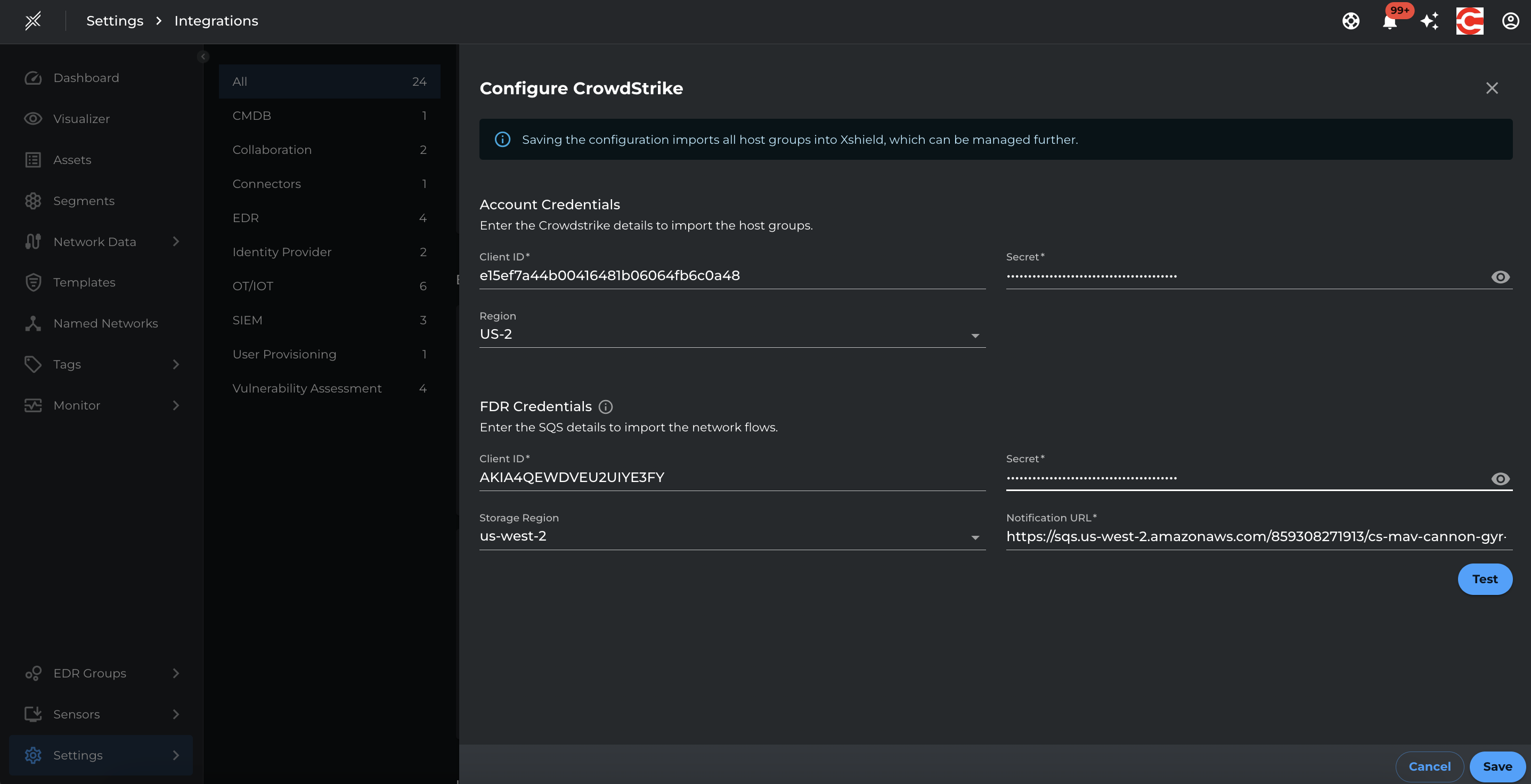Open the Region US-2 dropdown

(x=731, y=334)
